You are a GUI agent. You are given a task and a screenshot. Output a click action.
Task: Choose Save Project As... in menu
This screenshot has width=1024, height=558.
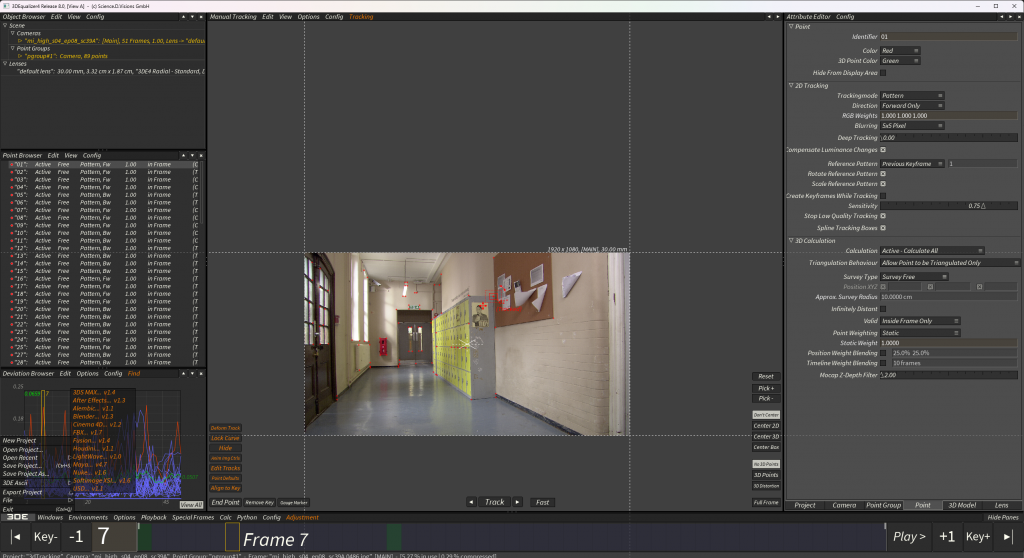pyautogui.click(x=25, y=474)
